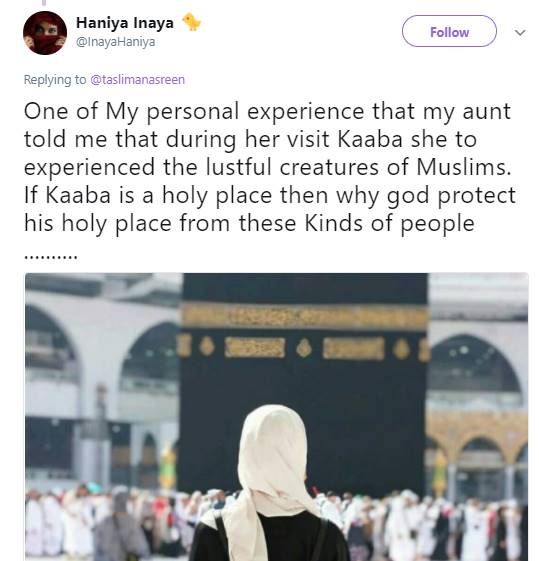
Task: Click the tweet line "told me that during her visit"
Action: (x=250, y=139)
